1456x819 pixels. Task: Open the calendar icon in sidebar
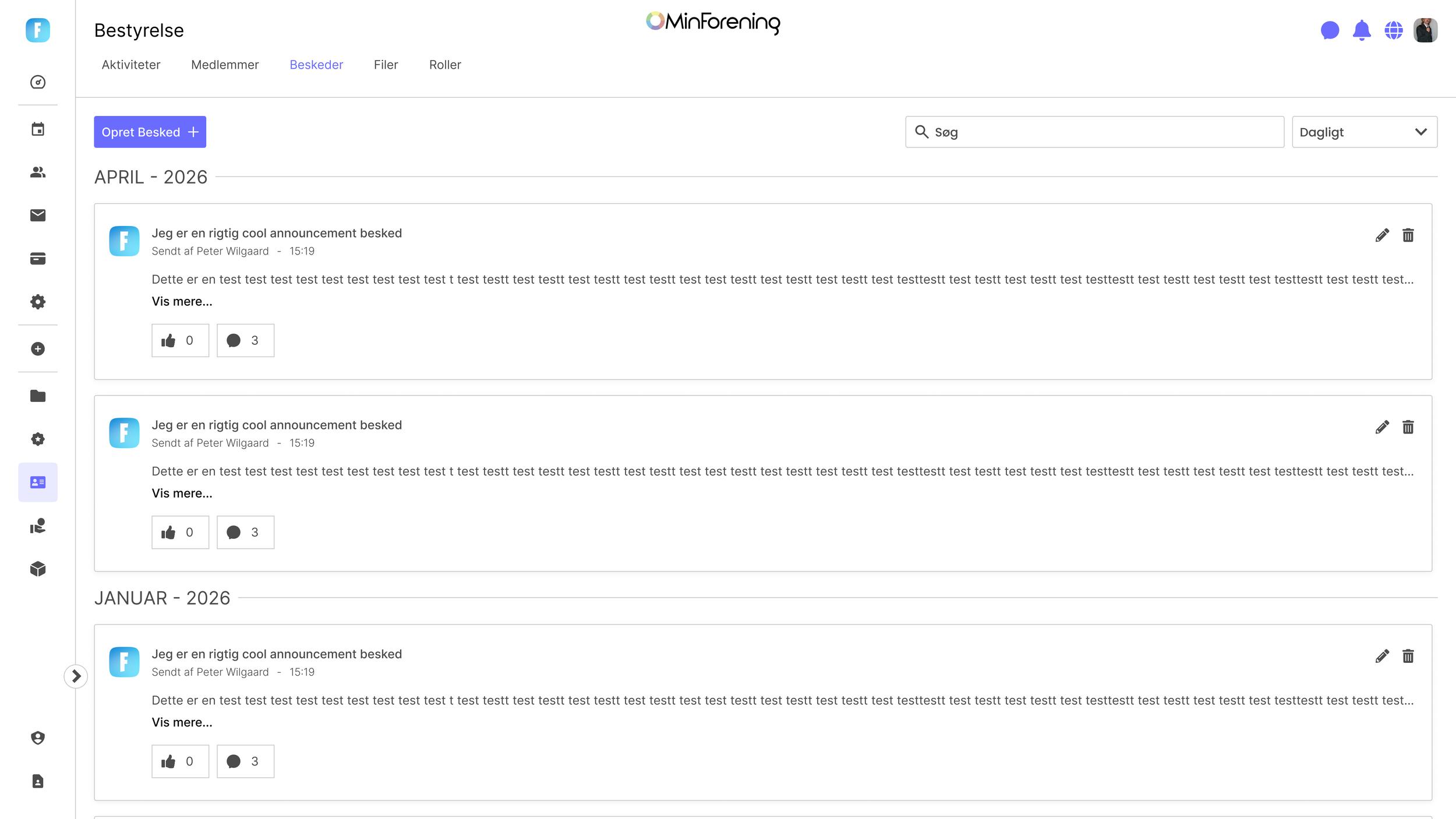point(38,129)
